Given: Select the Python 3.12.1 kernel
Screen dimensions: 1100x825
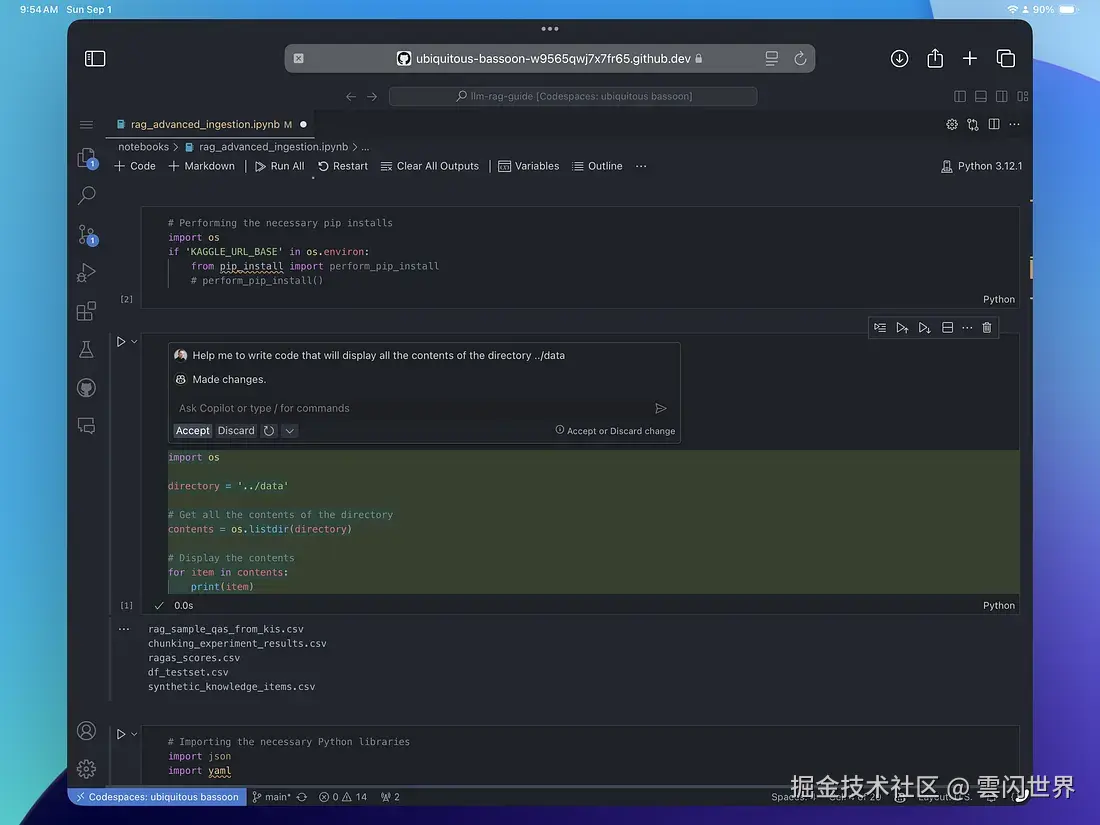Looking at the screenshot, I should pyautogui.click(x=981, y=166).
